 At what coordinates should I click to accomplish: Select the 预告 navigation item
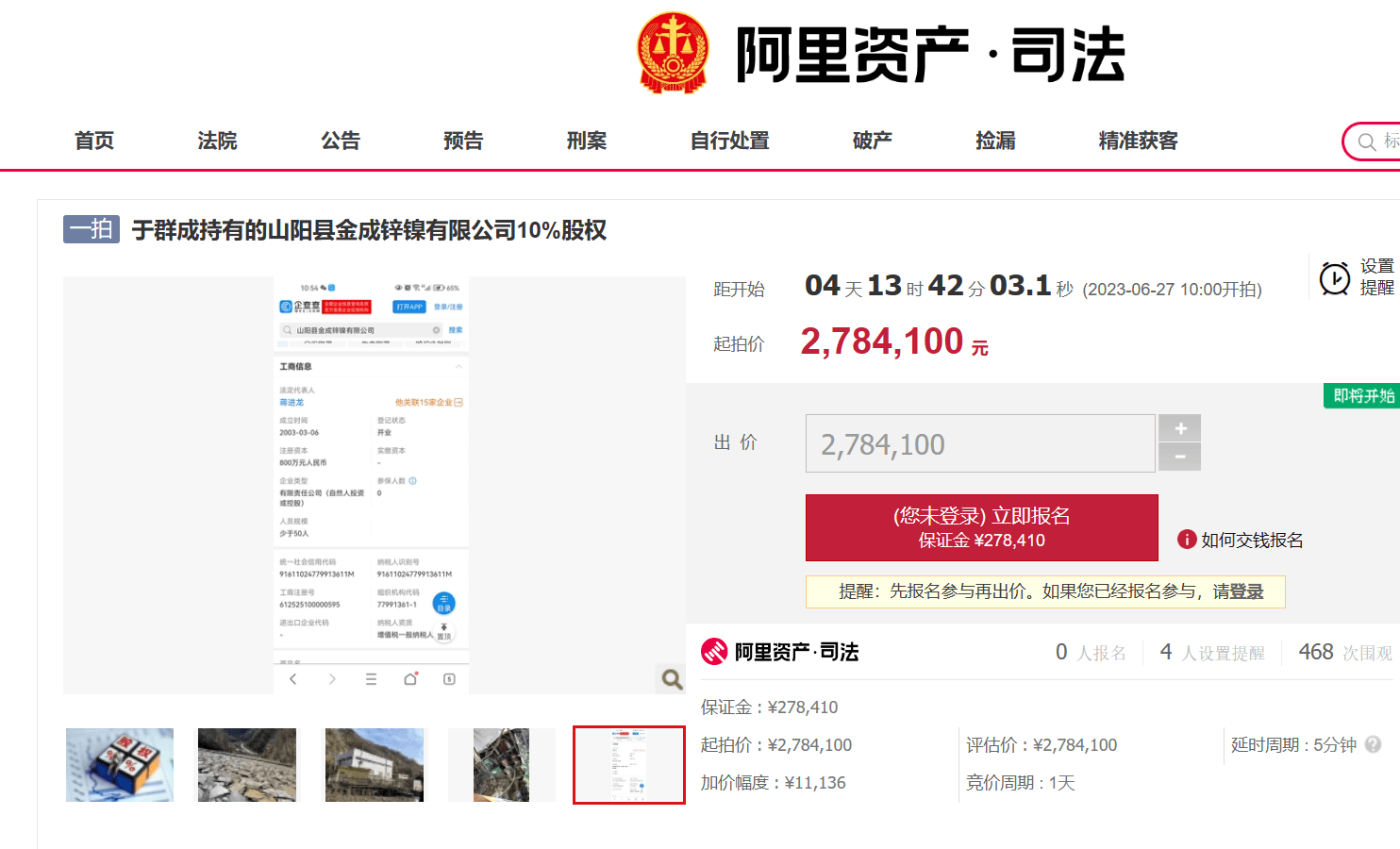463,141
